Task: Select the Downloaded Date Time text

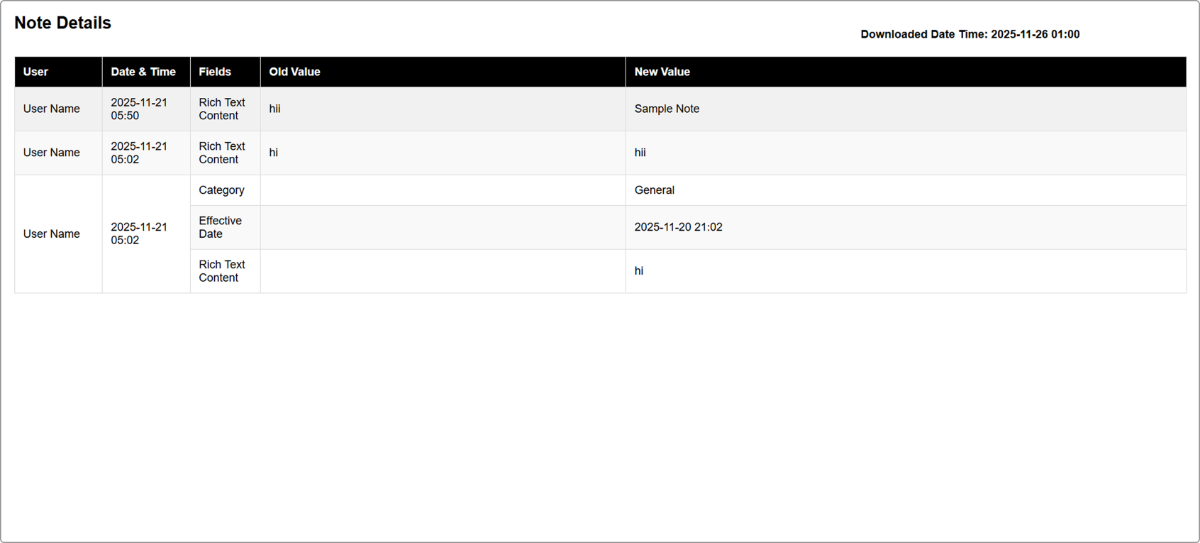Action: tap(969, 34)
